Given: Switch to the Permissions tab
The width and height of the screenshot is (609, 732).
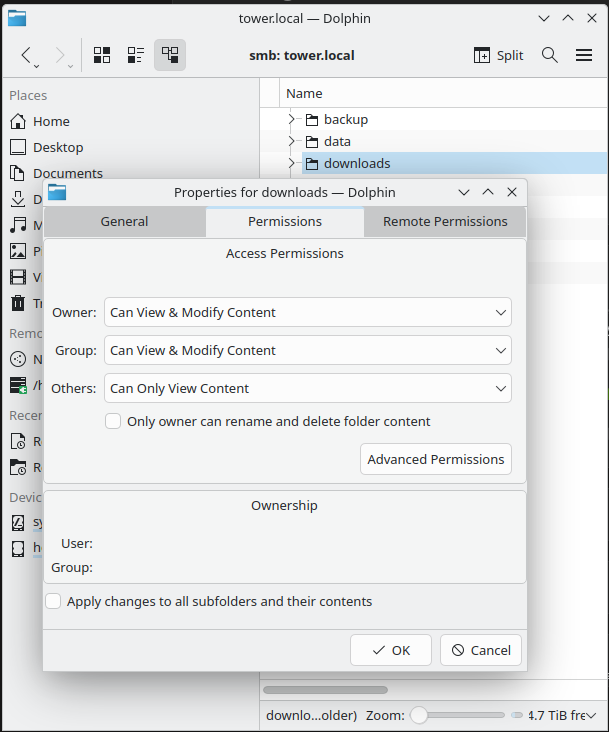Looking at the screenshot, I should pos(285,221).
